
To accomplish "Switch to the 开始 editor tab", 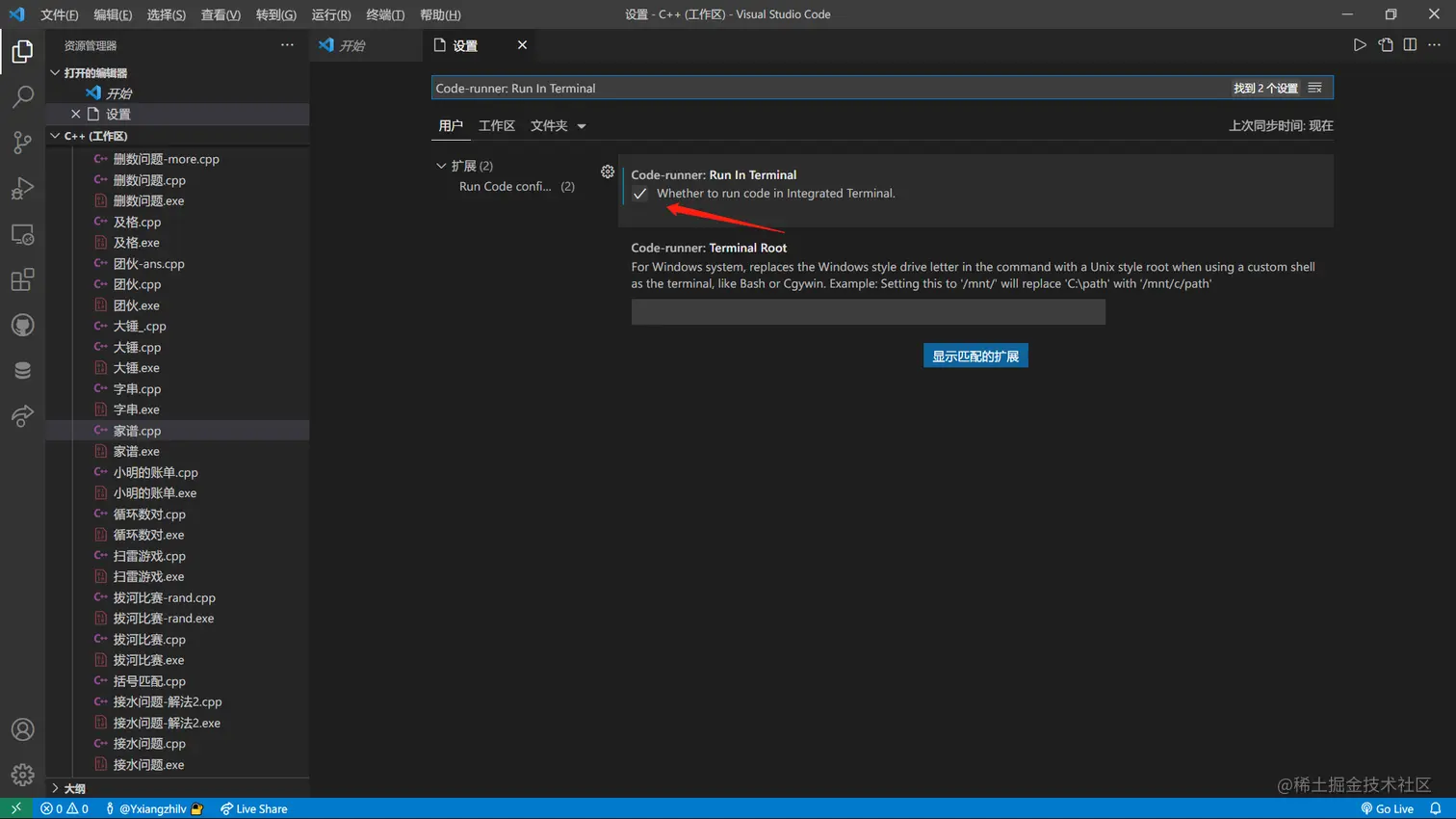I will pos(366,45).
